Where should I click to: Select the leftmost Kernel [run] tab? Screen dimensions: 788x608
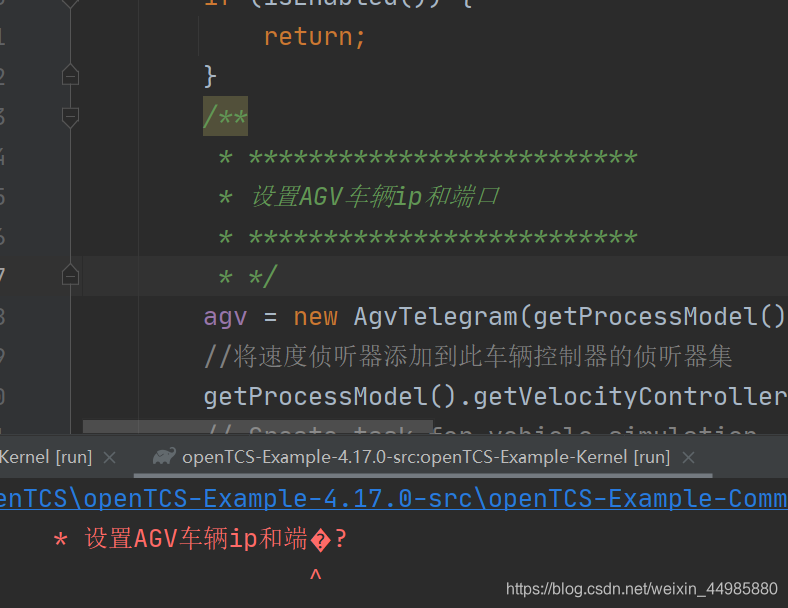pyautogui.click(x=46, y=457)
